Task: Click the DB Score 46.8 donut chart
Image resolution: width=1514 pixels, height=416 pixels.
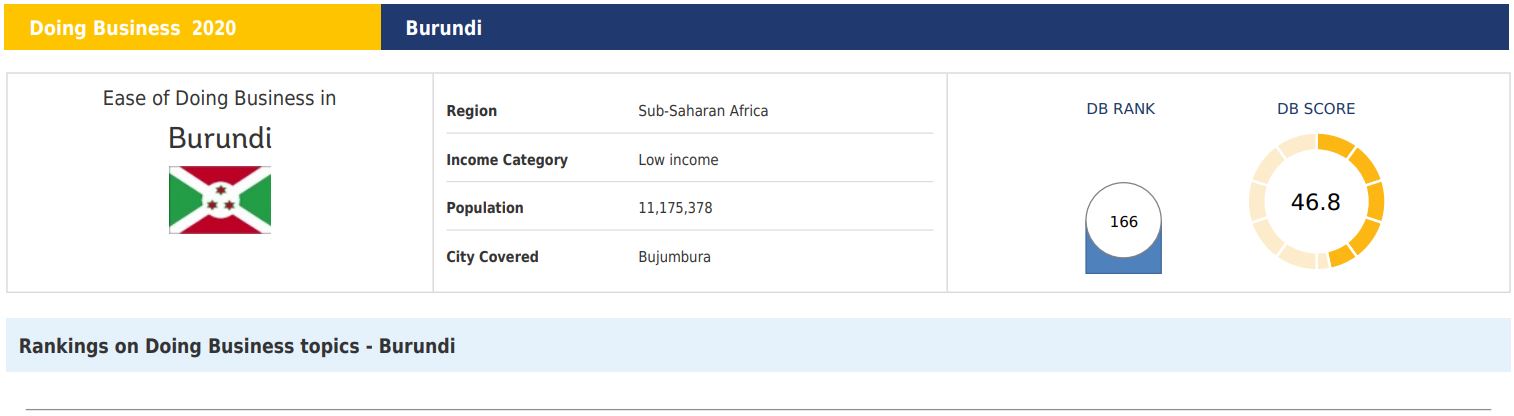Action: click(1316, 202)
